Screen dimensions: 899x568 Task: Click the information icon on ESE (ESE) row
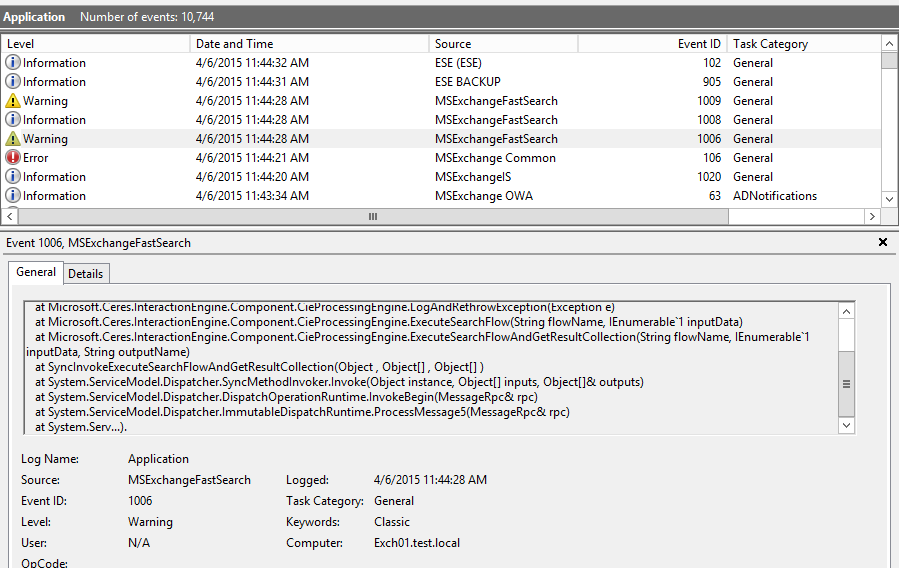click(13, 62)
